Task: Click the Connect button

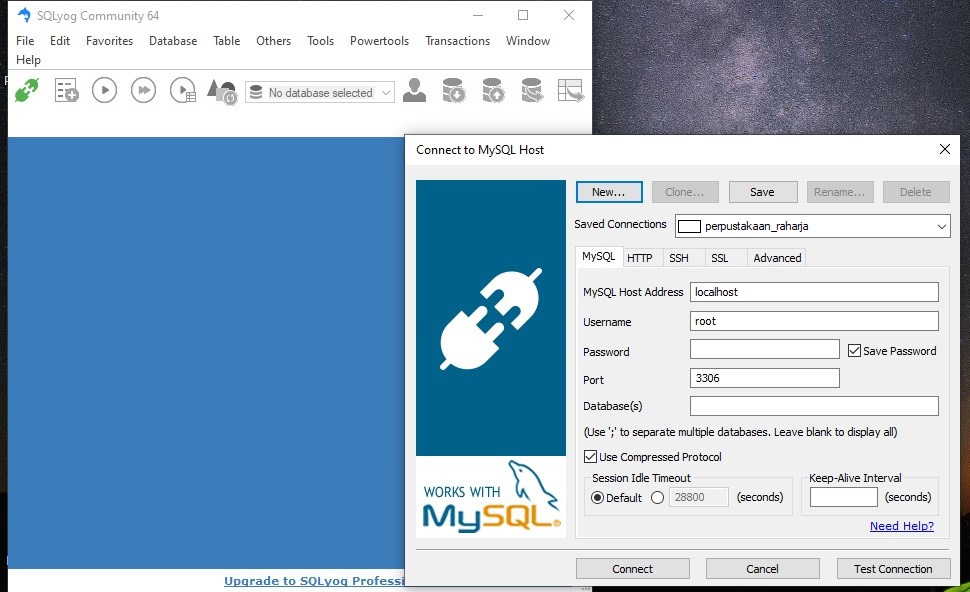Action: (632, 568)
